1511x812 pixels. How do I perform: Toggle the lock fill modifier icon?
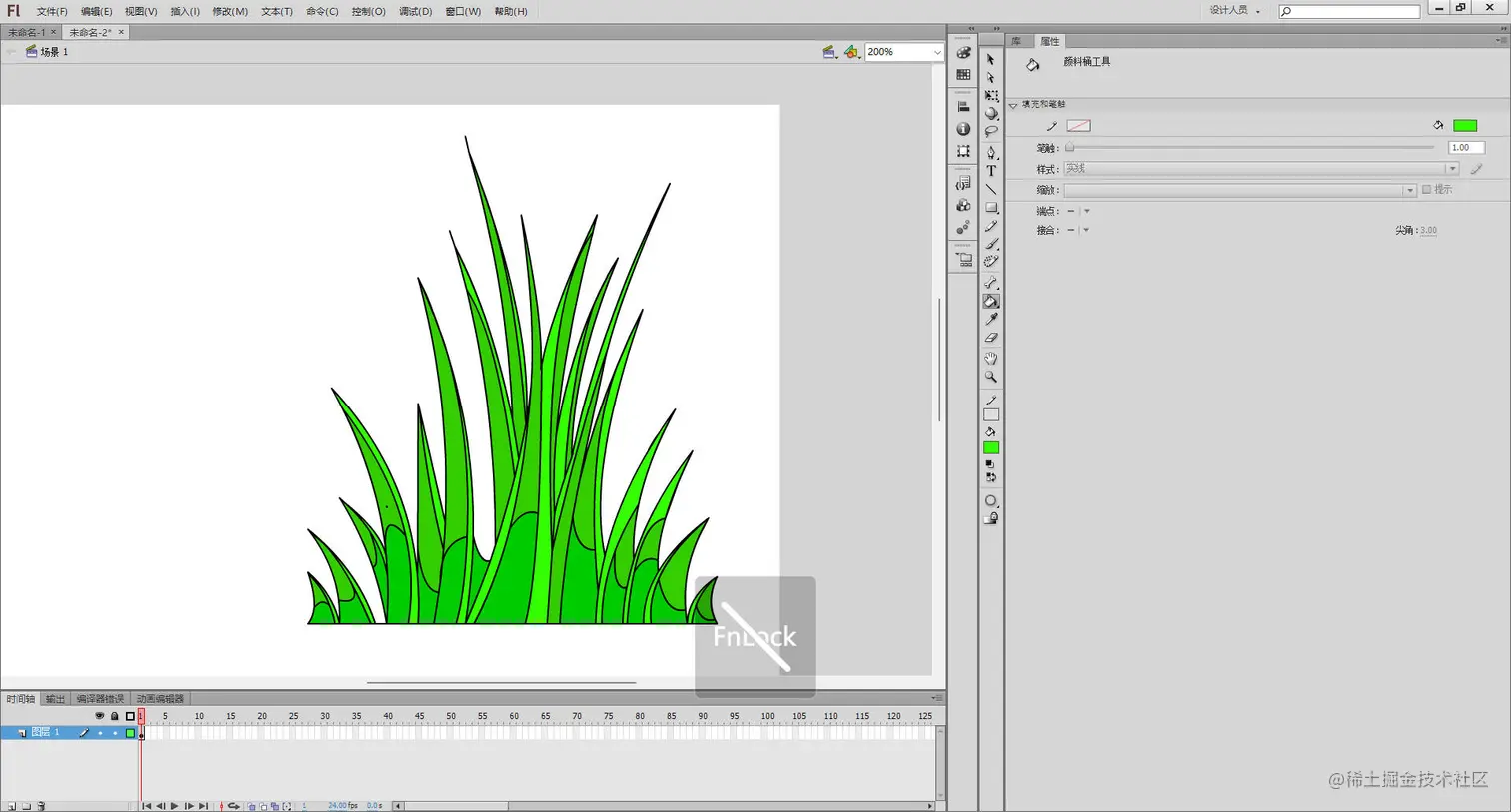(991, 518)
